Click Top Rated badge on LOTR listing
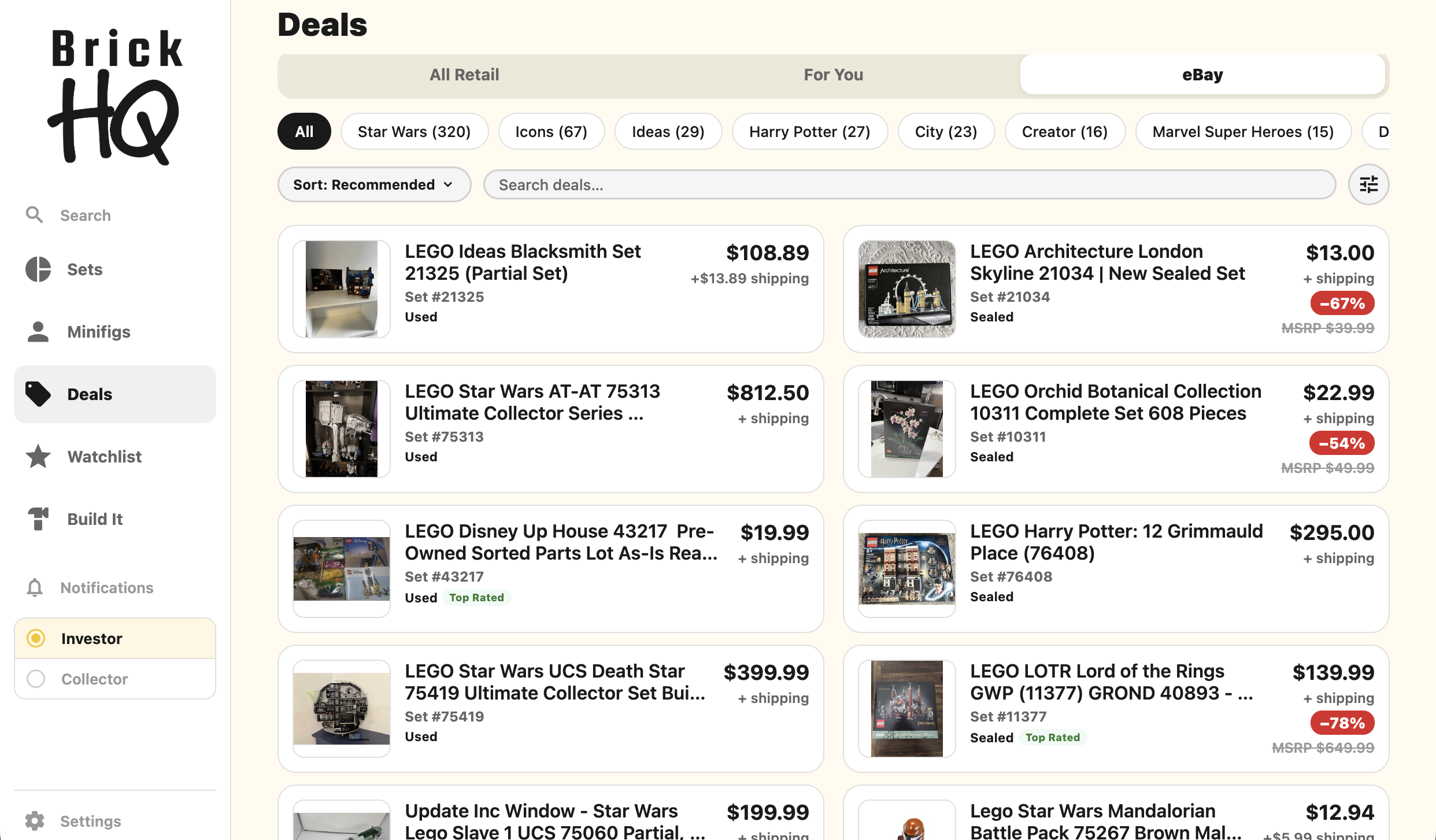 [1053, 738]
